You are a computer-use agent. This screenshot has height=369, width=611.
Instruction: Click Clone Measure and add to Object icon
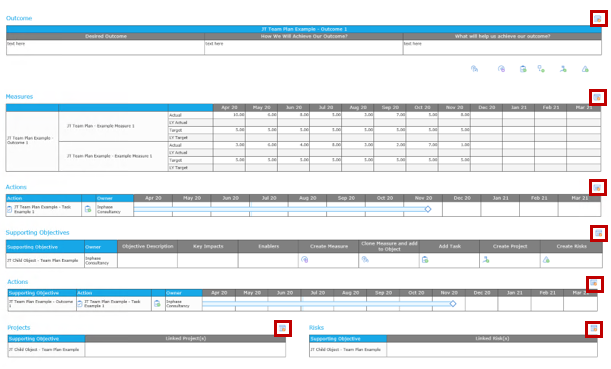point(365,260)
